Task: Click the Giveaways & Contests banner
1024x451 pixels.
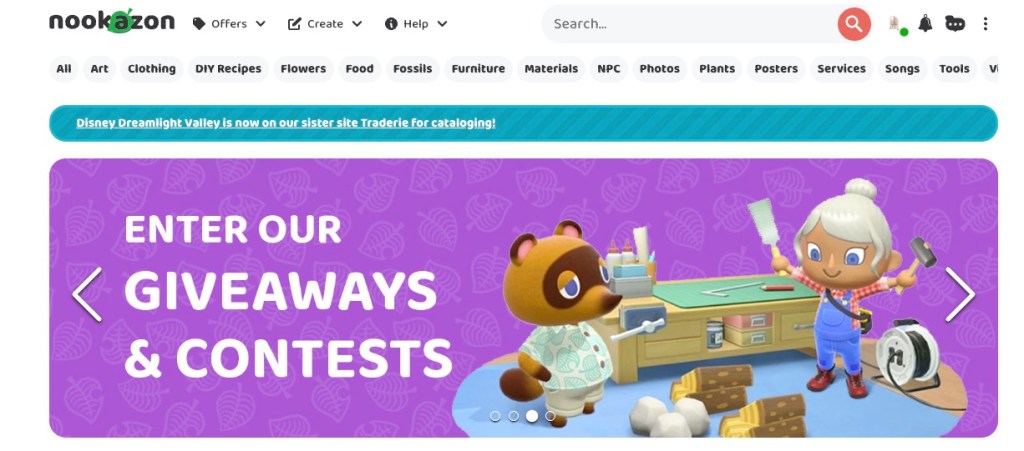Action: pyautogui.click(x=523, y=298)
